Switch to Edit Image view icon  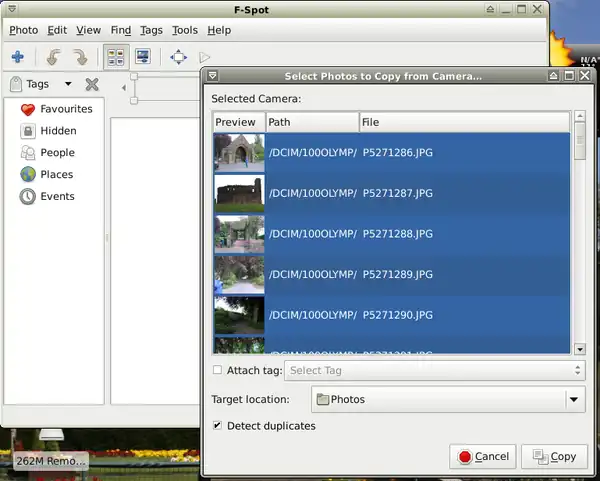(143, 57)
